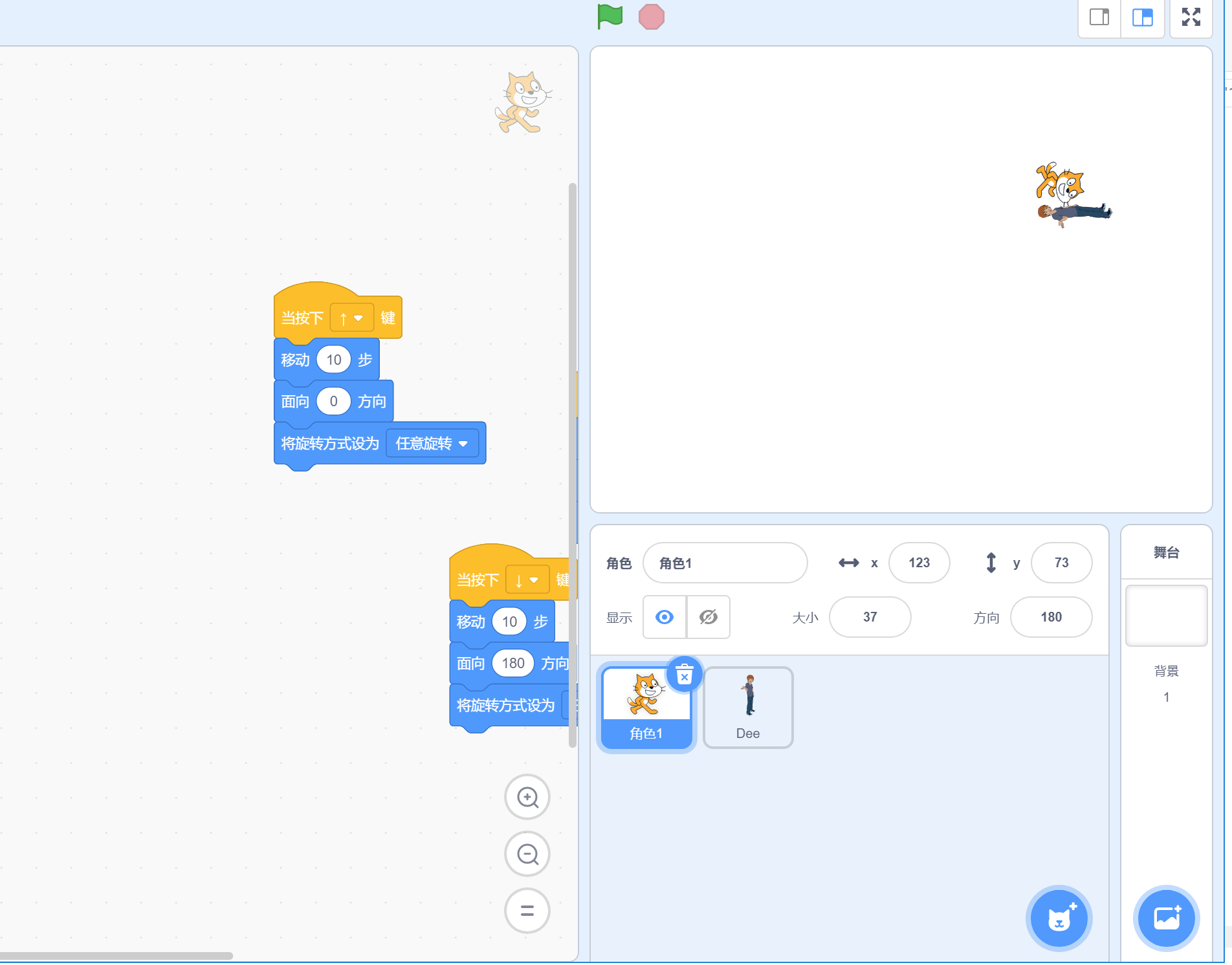1232x965 pixels.
Task: Edit the y position value 73
Action: [1061, 563]
